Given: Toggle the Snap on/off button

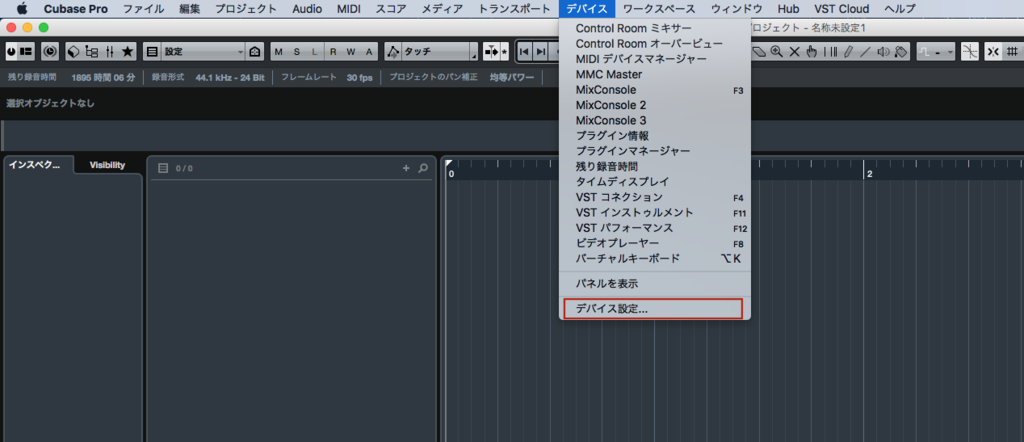Looking at the screenshot, I should coord(993,52).
